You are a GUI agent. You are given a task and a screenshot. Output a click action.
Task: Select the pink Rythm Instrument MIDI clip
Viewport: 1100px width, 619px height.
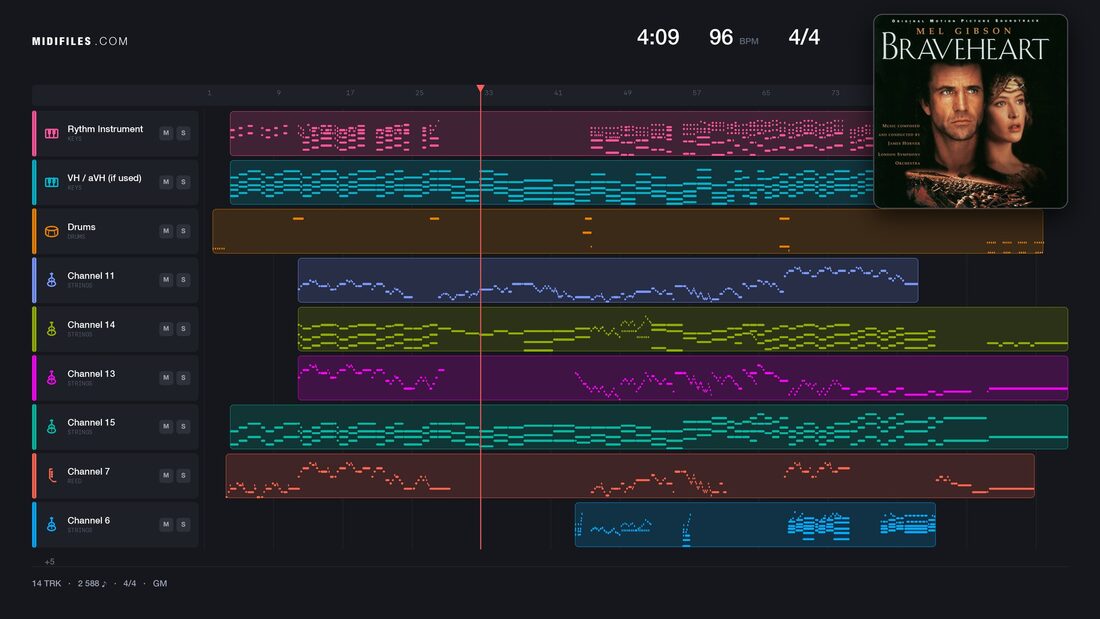coord(551,133)
